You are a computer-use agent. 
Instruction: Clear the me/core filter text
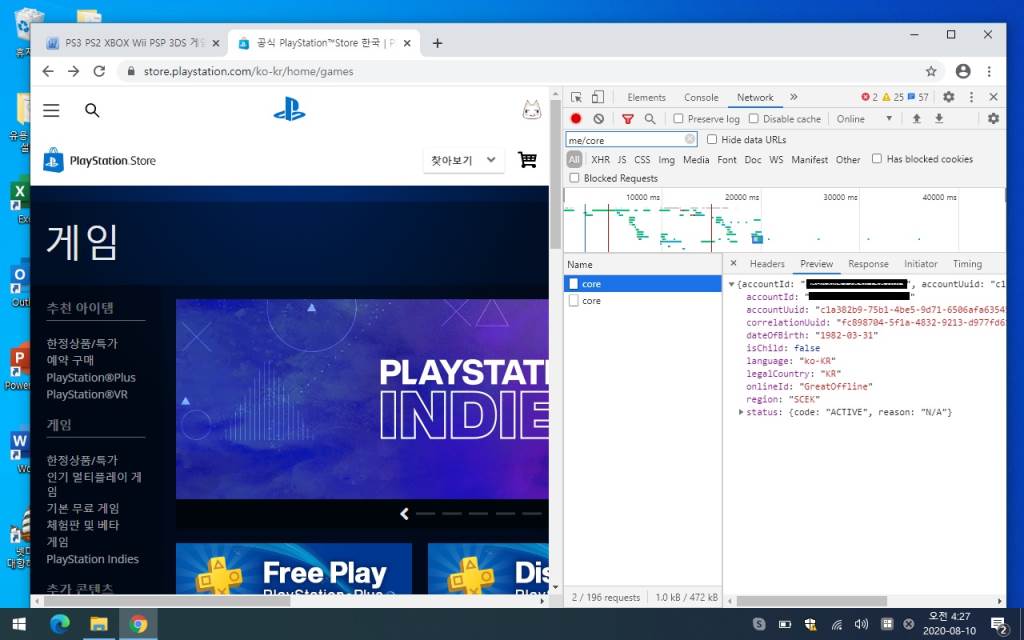690,139
